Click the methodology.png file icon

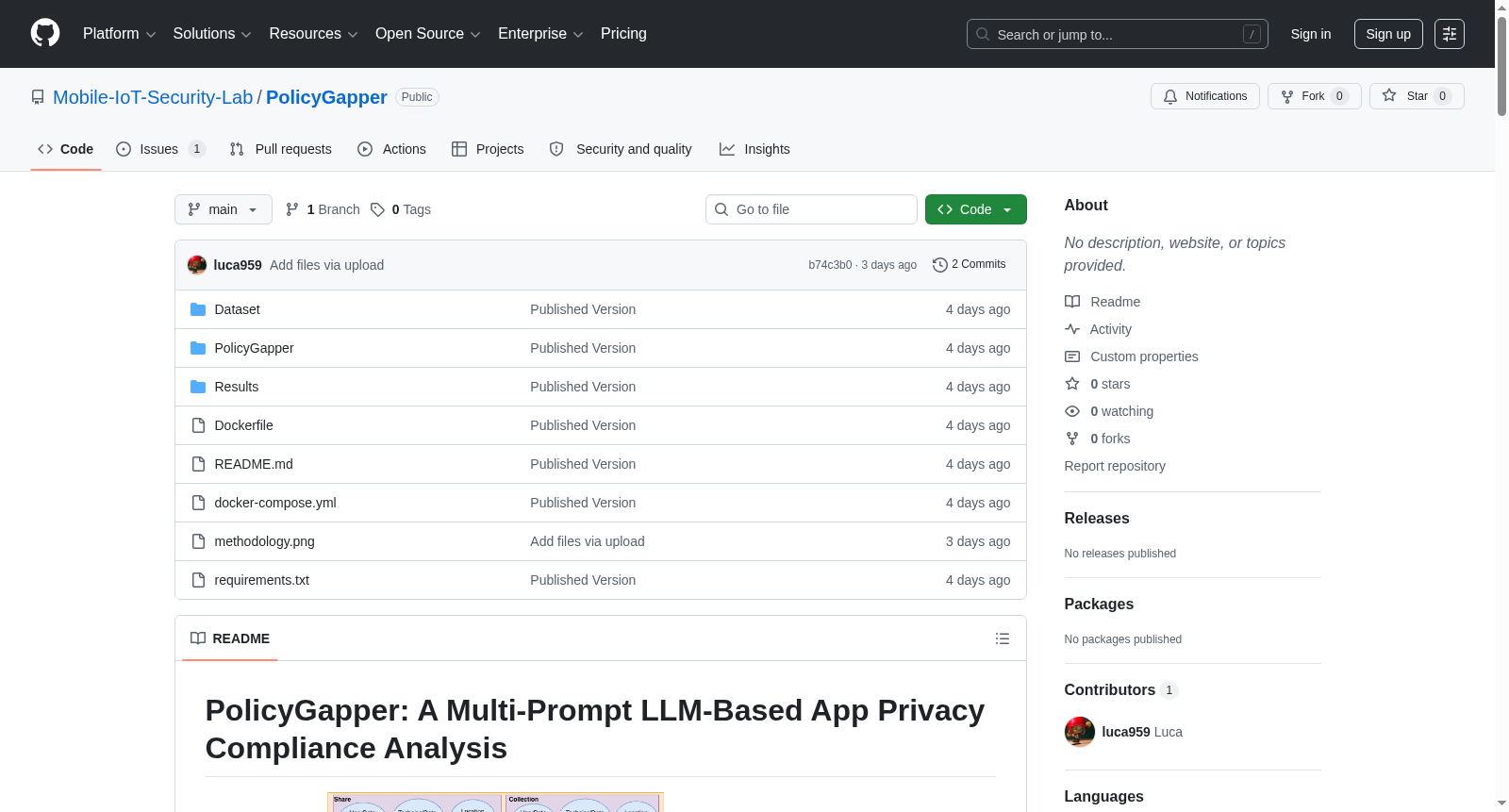coord(198,541)
